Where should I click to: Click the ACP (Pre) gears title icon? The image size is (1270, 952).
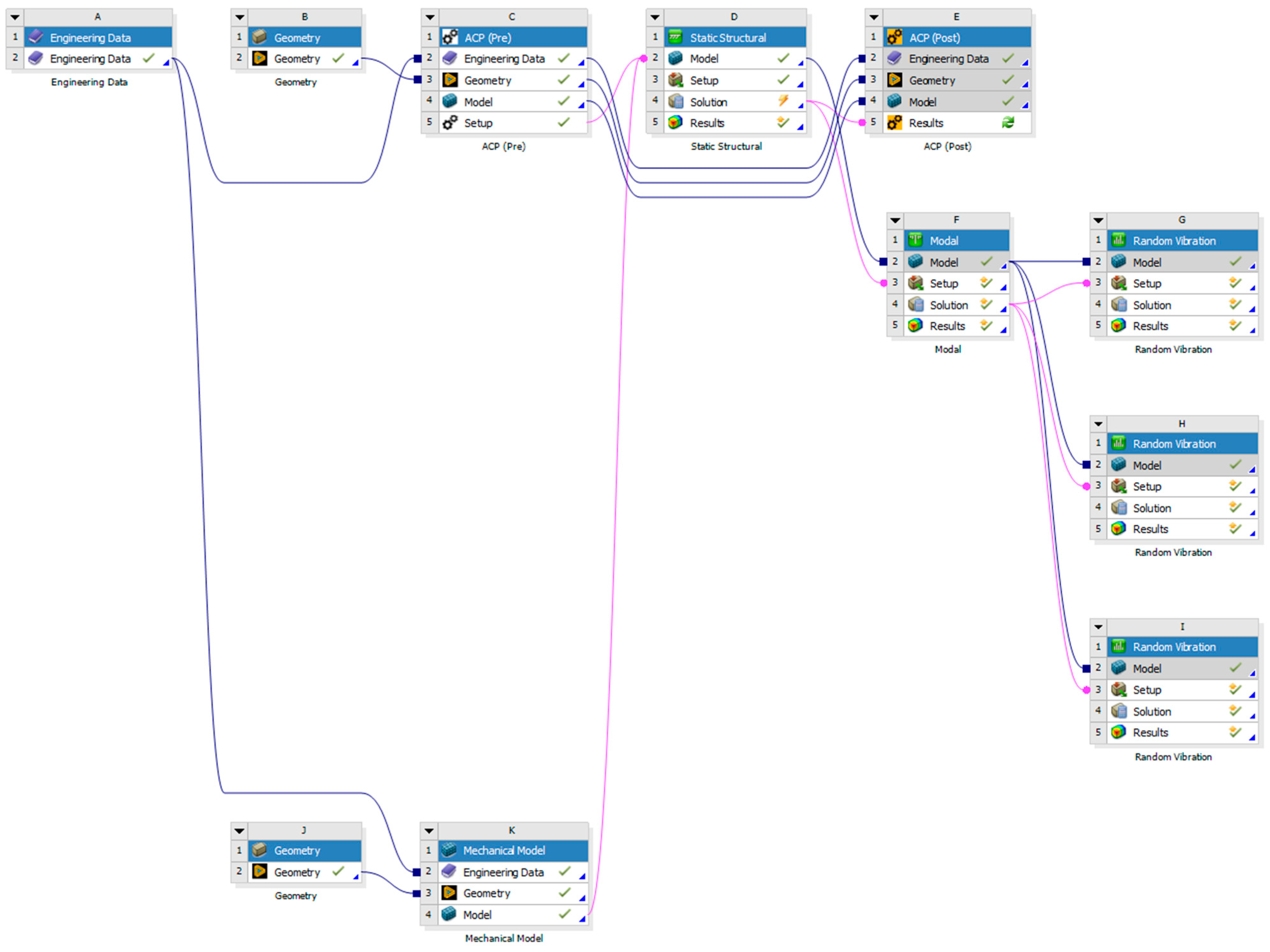(x=450, y=37)
